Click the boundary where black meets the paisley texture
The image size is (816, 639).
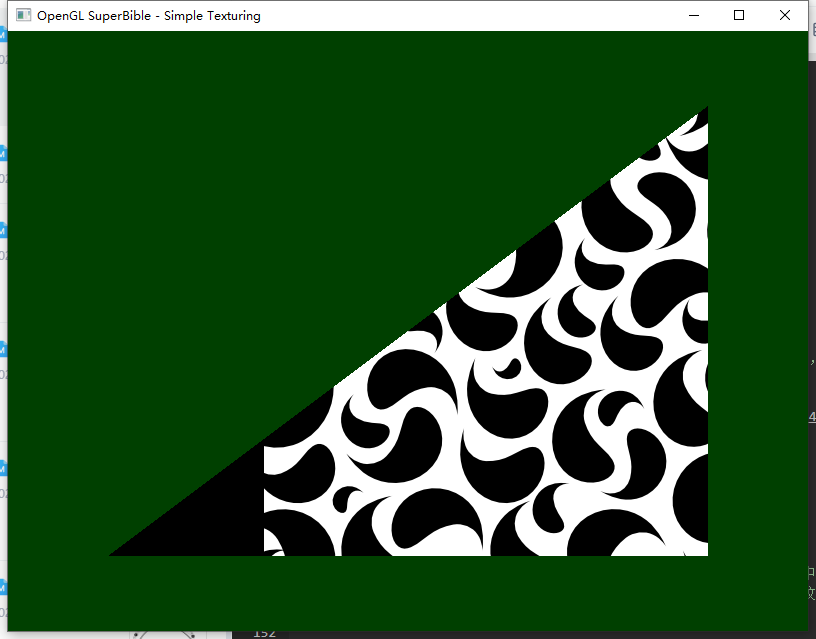coord(264,500)
